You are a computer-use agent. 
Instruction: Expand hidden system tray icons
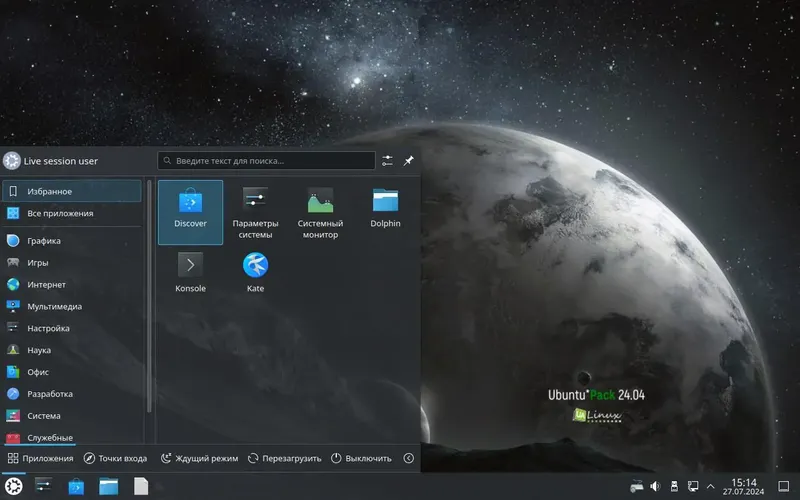coord(710,487)
